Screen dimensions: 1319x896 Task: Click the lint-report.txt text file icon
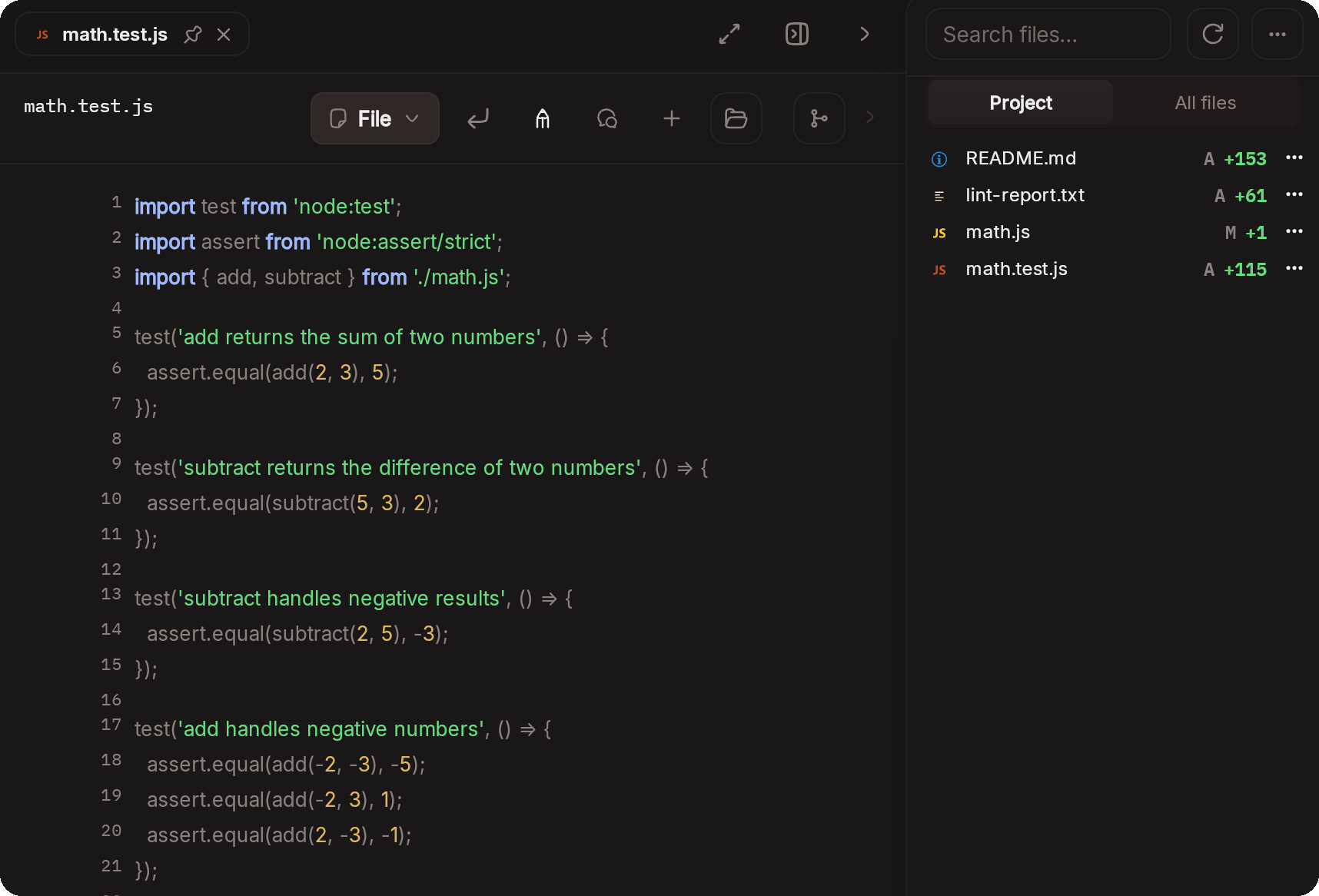pos(939,196)
